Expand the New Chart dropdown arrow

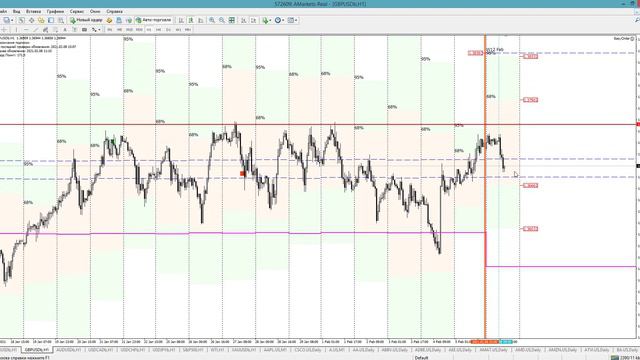[12, 20]
